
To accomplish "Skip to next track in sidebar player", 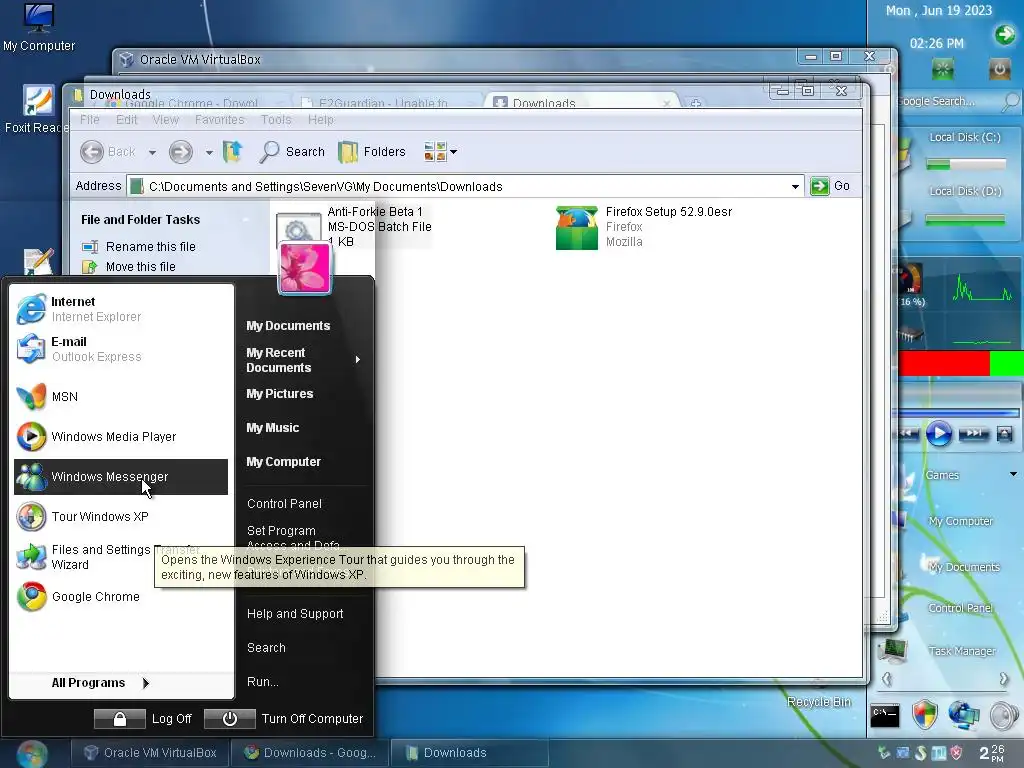I will 973,433.
